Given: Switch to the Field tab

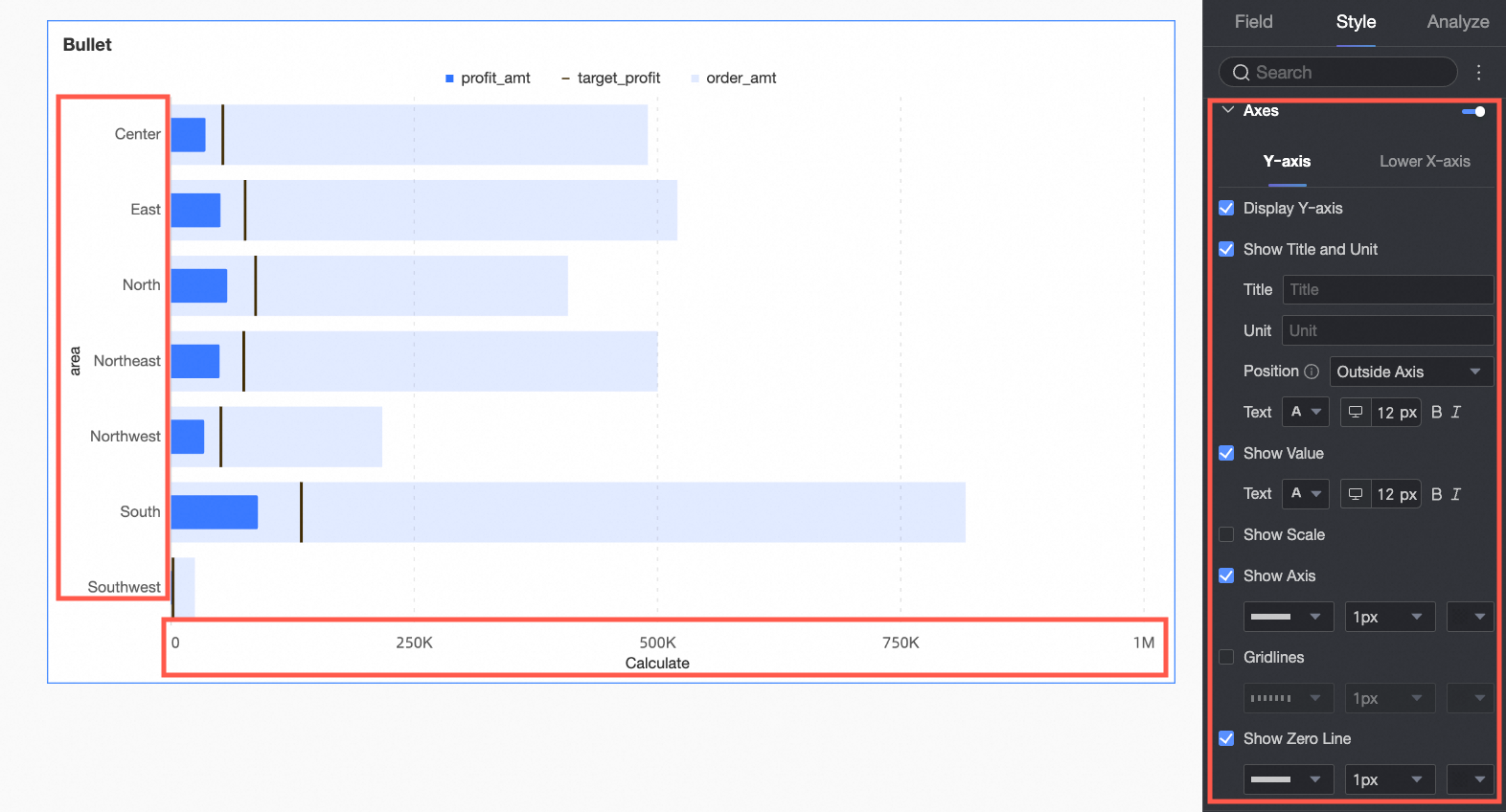Looking at the screenshot, I should [x=1253, y=22].
